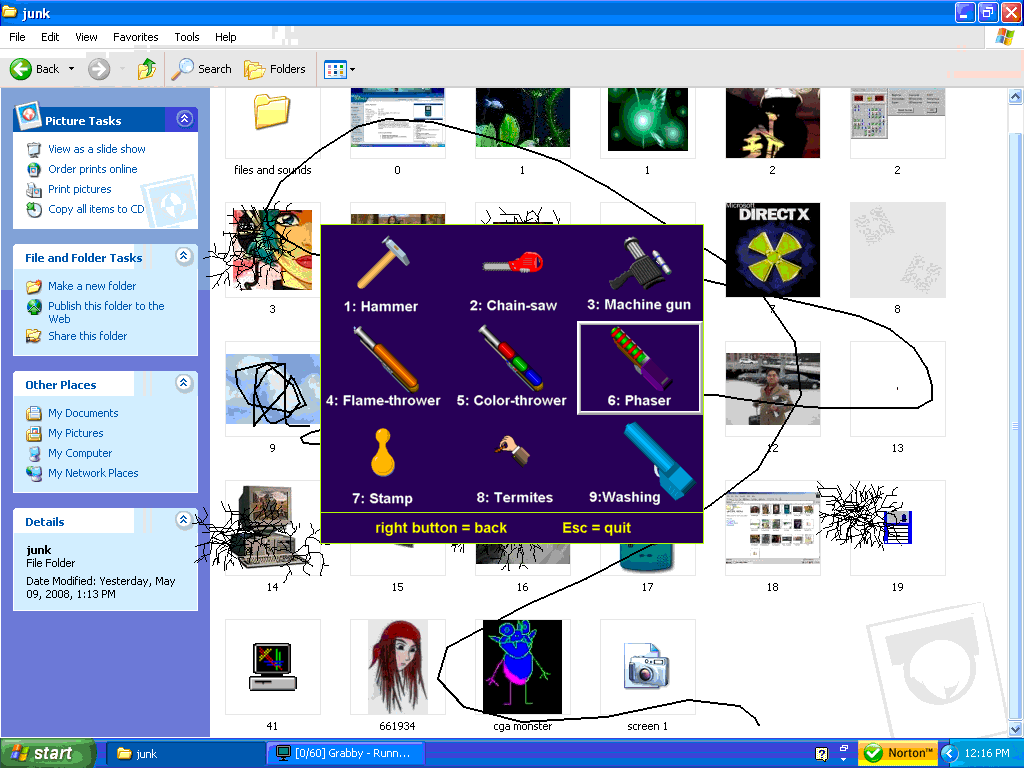Open My Documents link
1024x768 pixels.
click(x=83, y=413)
